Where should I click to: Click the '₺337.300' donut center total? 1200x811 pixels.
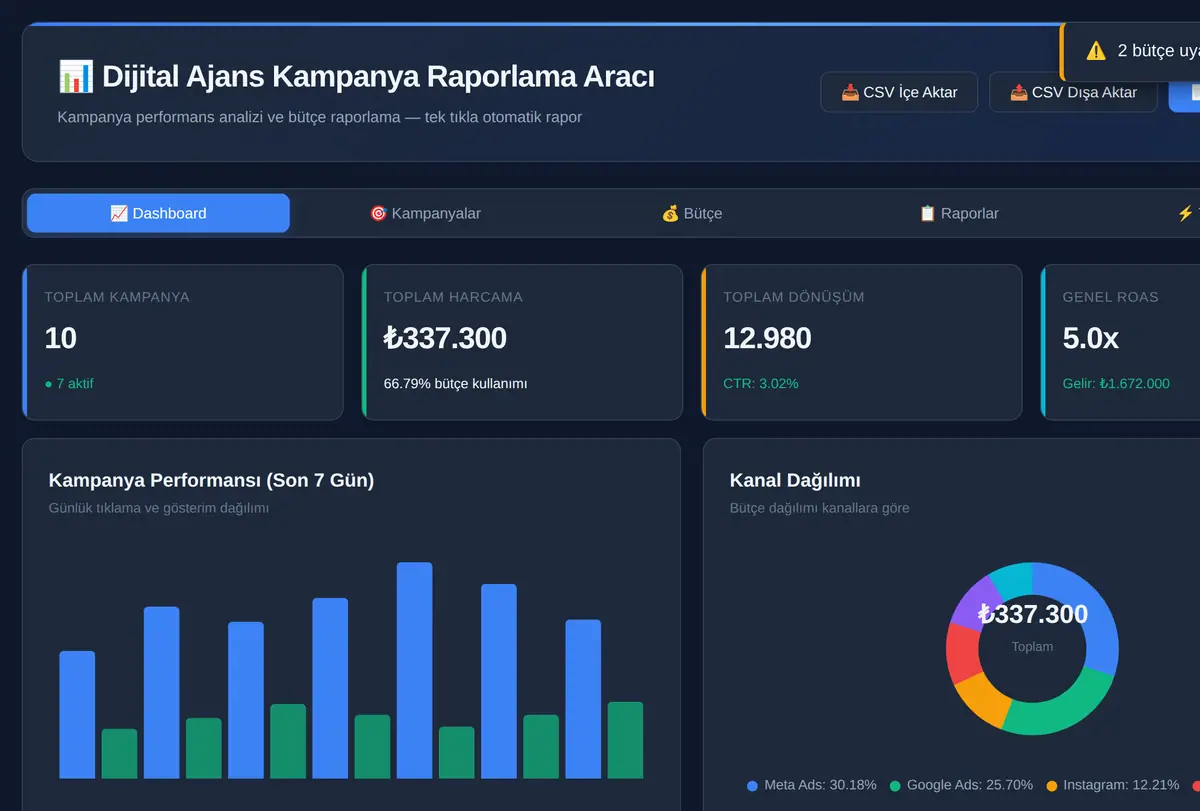[1032, 614]
